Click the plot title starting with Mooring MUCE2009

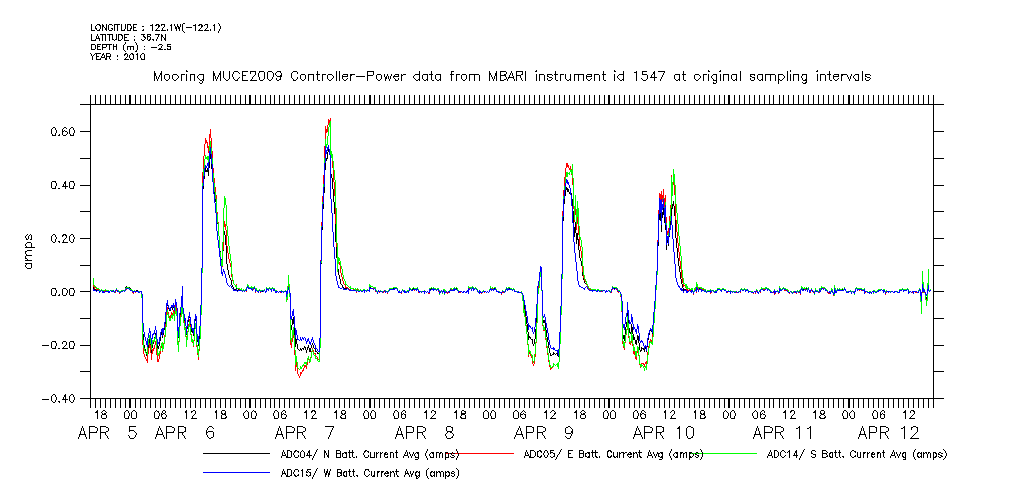coord(511,76)
